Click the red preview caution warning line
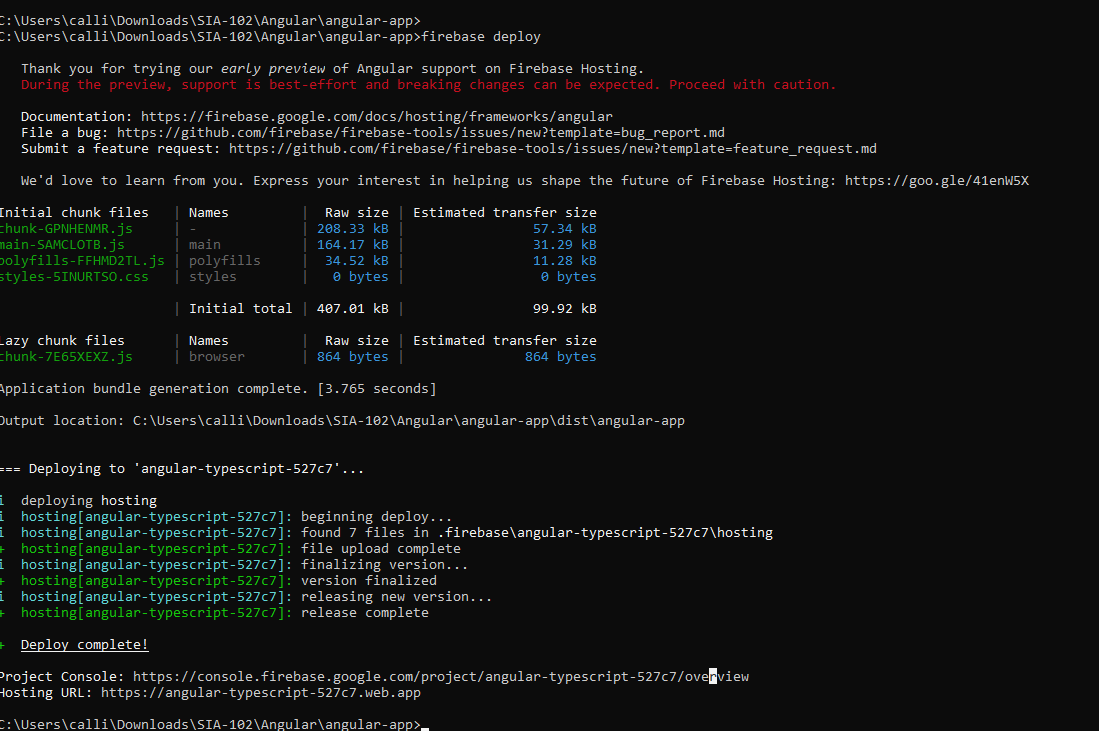 coord(428,85)
